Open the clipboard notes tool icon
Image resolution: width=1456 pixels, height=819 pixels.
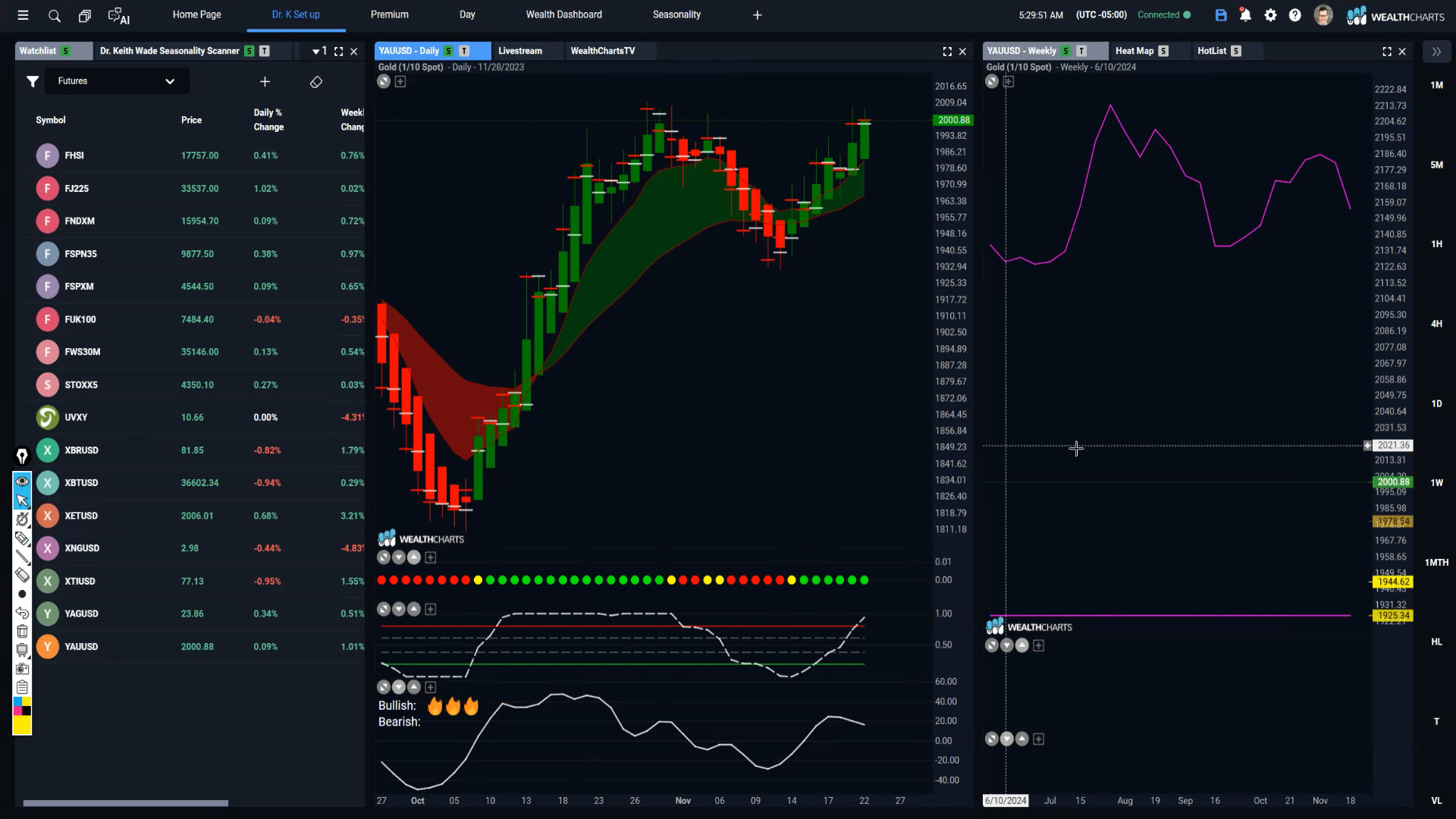(x=22, y=687)
